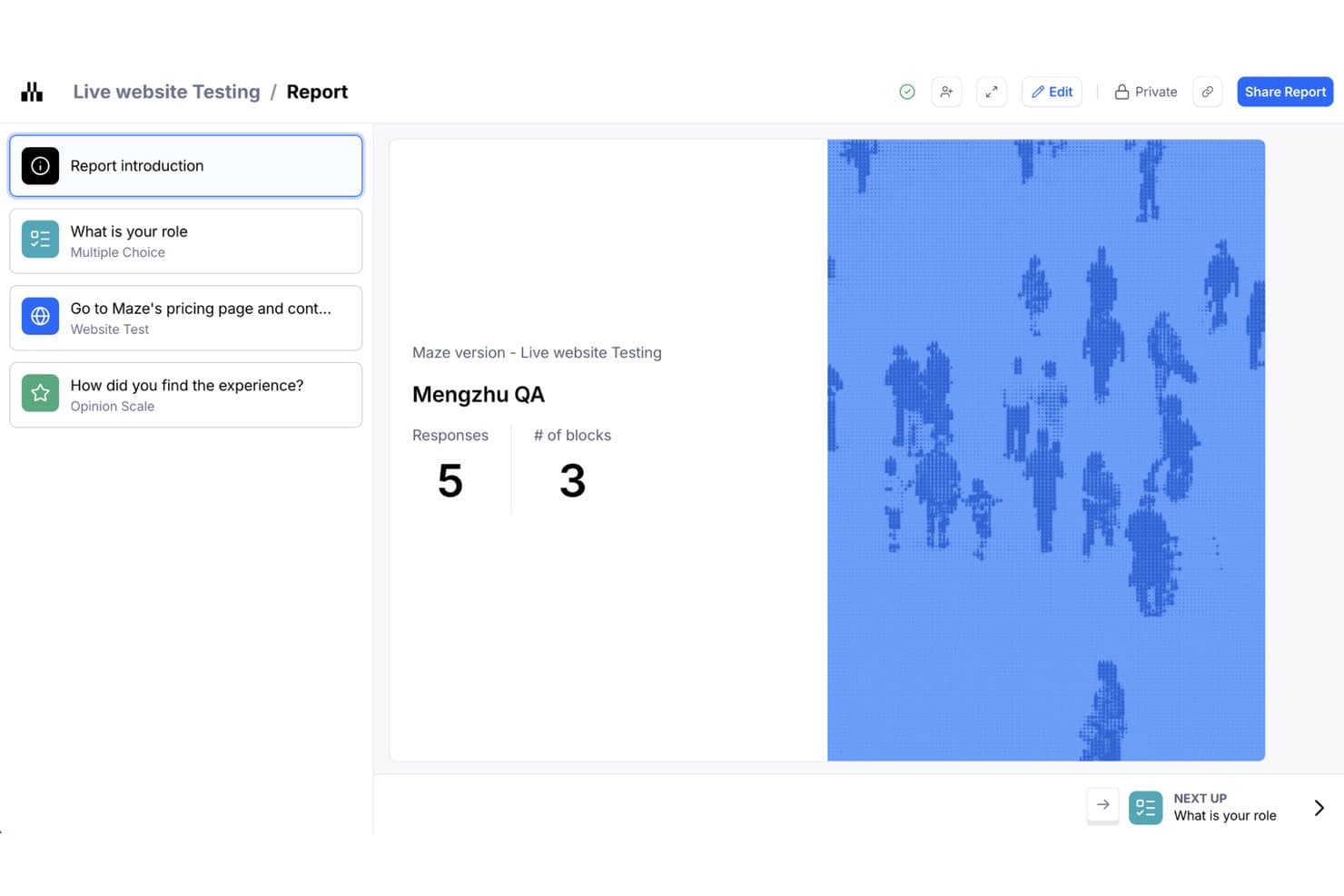Click the green checkmark status icon
1344x896 pixels.
(906, 92)
